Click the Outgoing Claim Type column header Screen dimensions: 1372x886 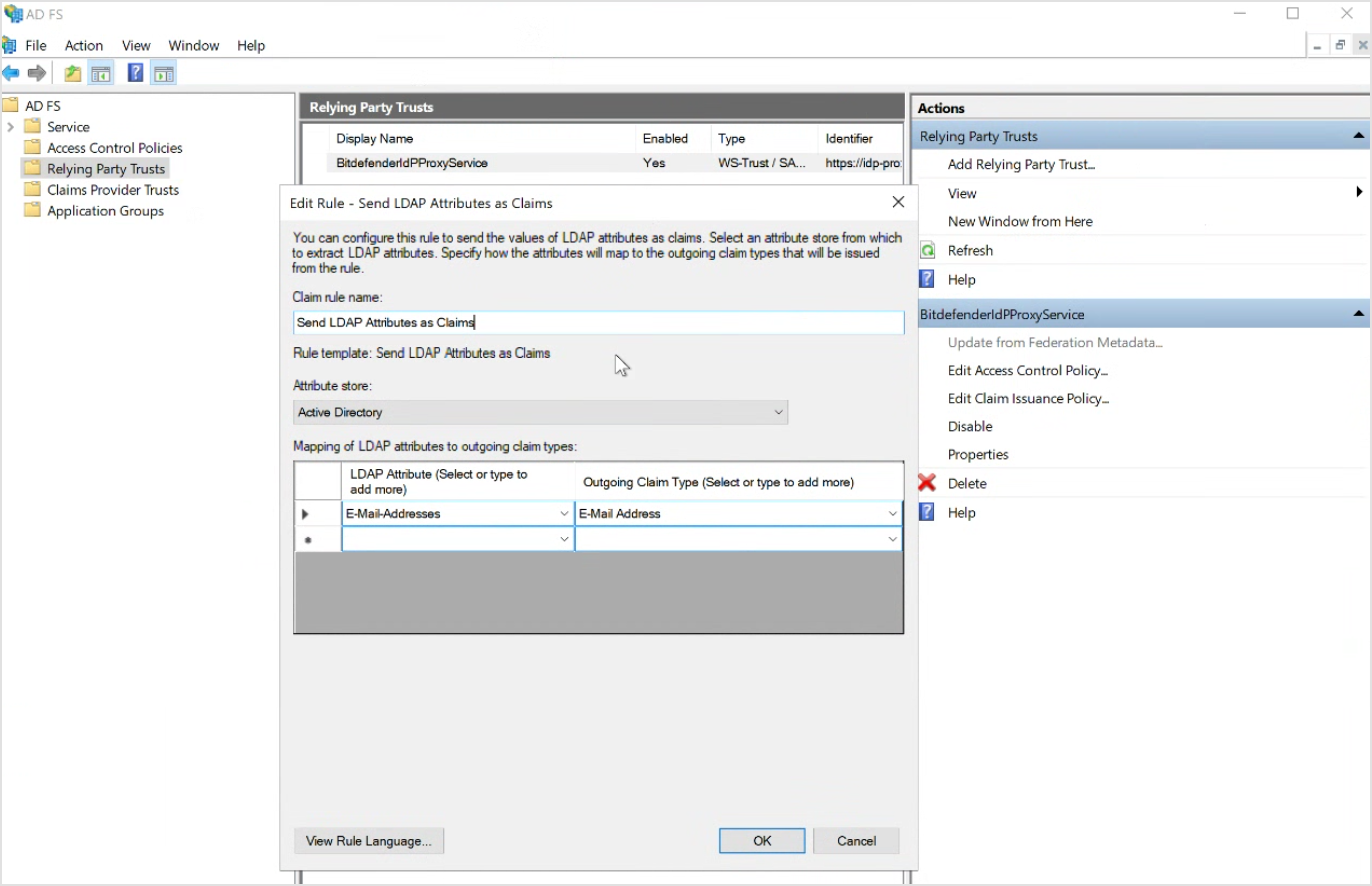tap(738, 482)
